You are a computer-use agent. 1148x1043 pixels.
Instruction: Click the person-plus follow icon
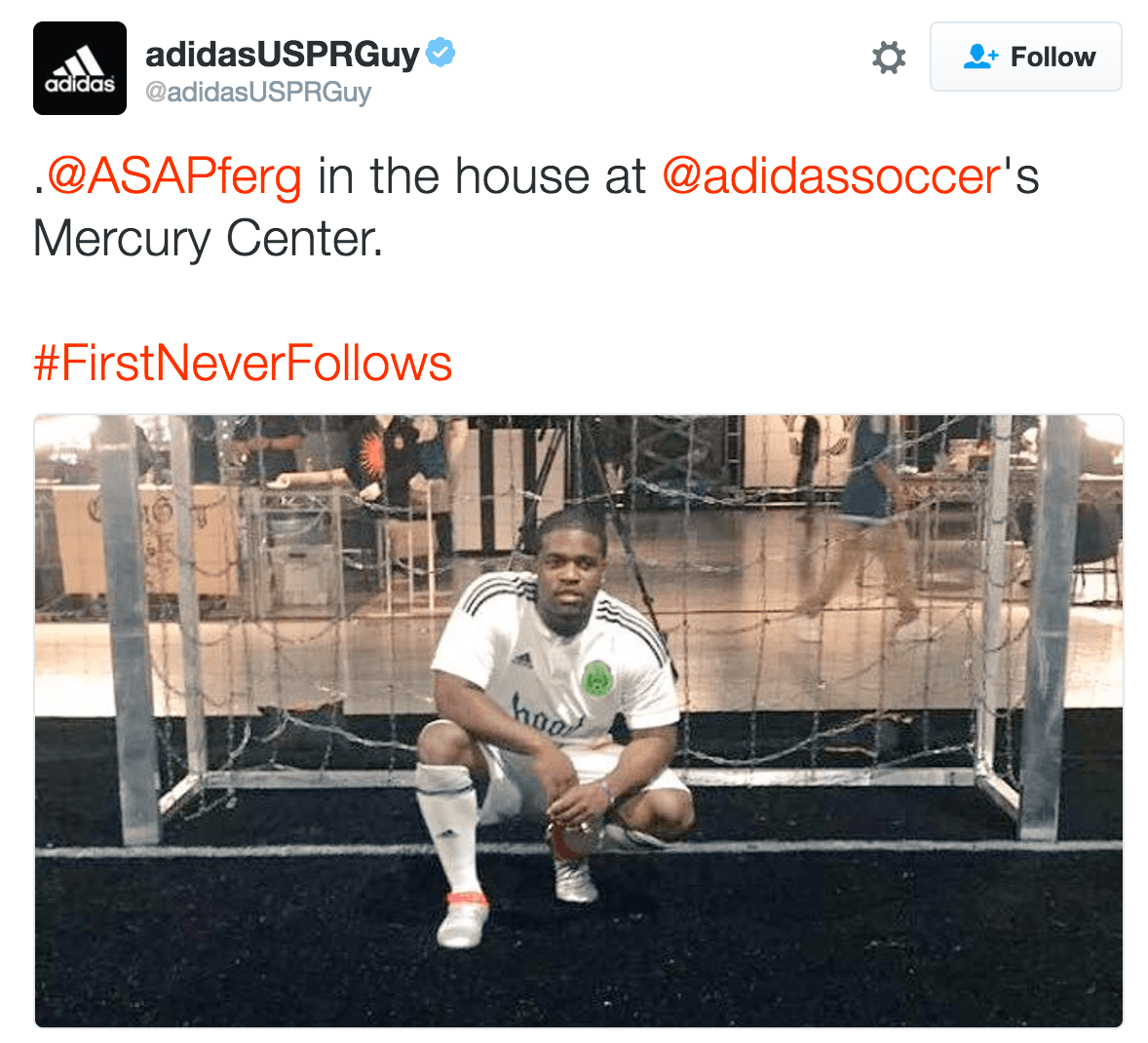point(980,57)
